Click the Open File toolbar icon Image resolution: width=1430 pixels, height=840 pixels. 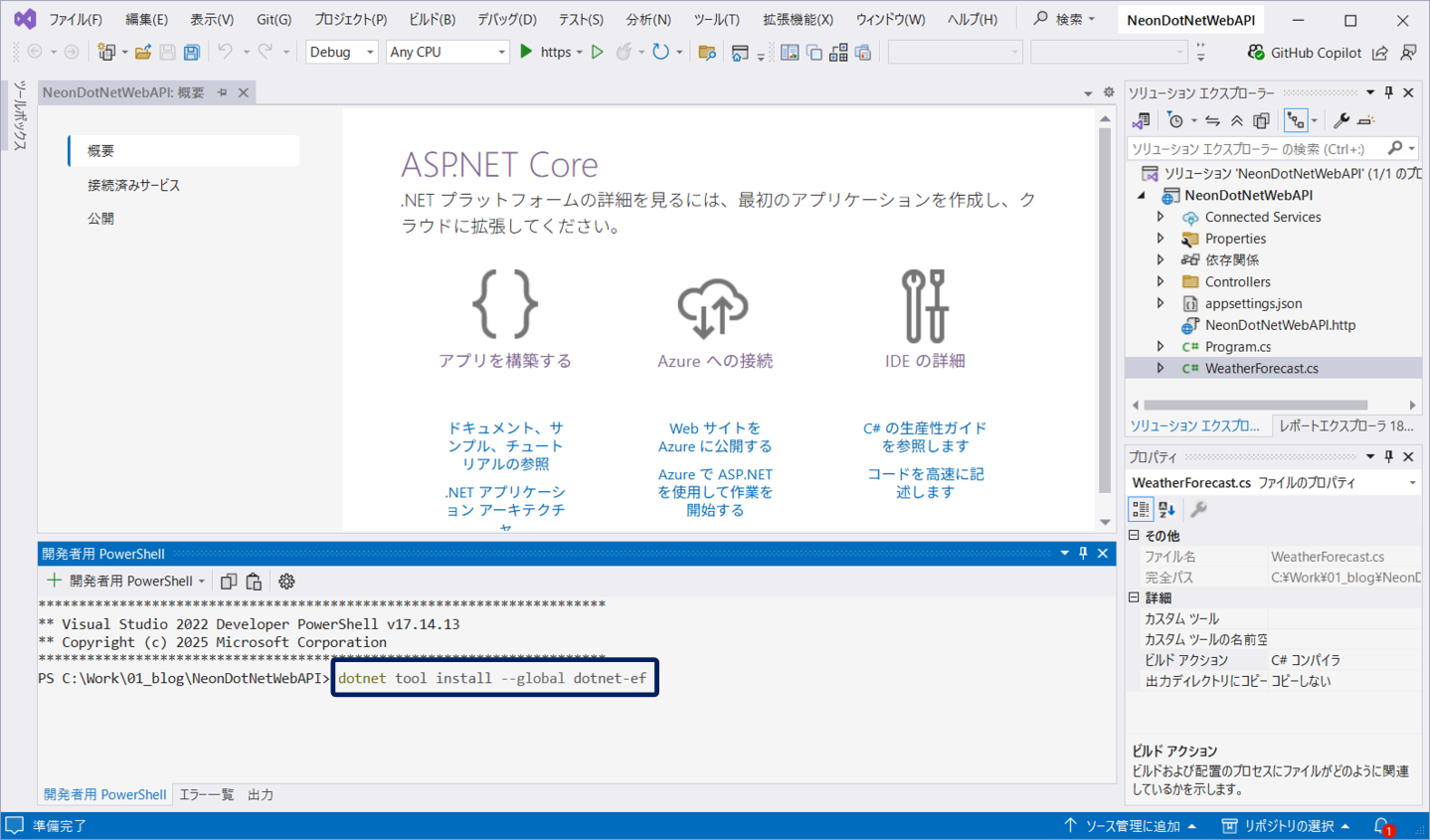143,52
